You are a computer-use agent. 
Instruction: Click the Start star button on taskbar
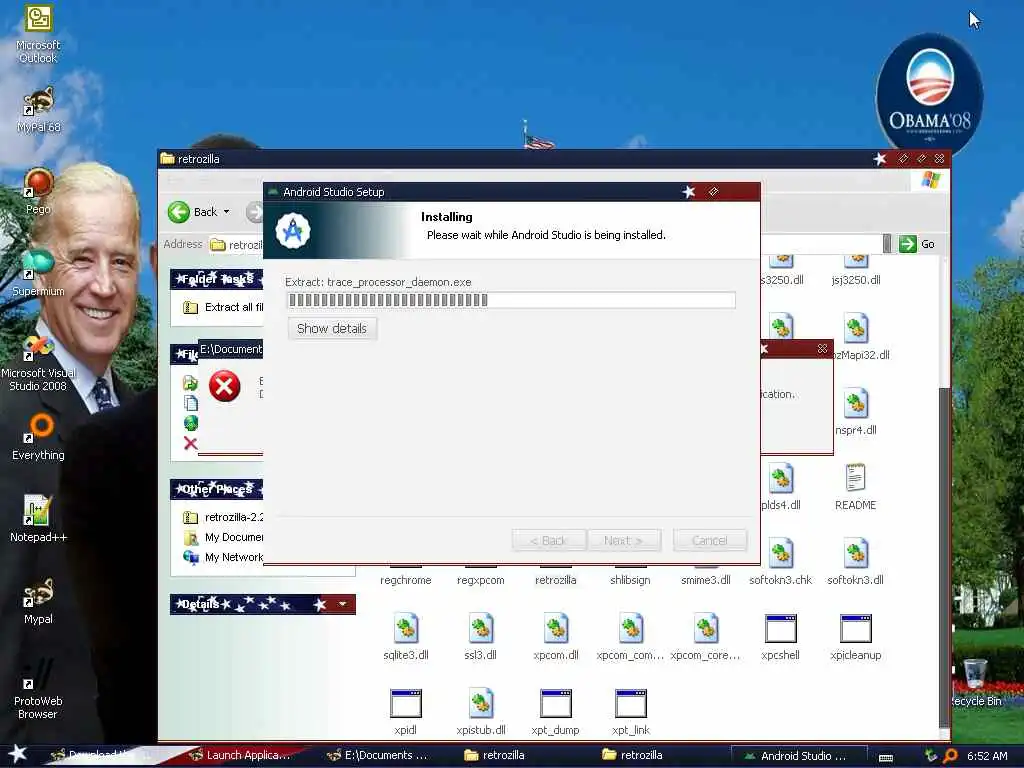click(17, 754)
